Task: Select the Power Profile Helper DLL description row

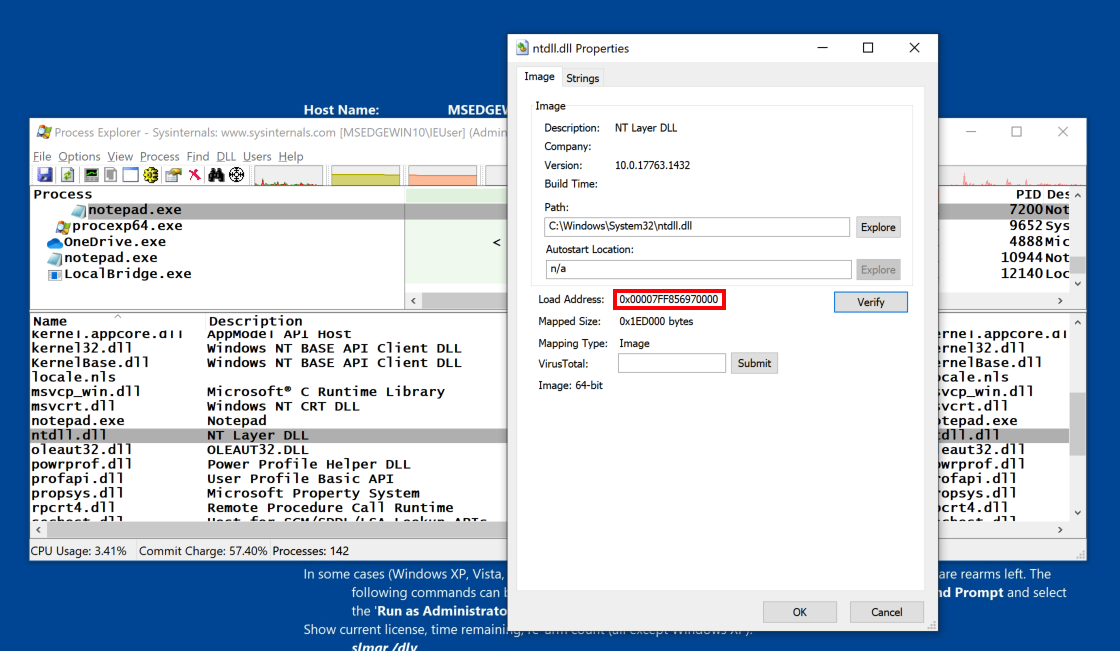Action: pyautogui.click(x=309, y=464)
